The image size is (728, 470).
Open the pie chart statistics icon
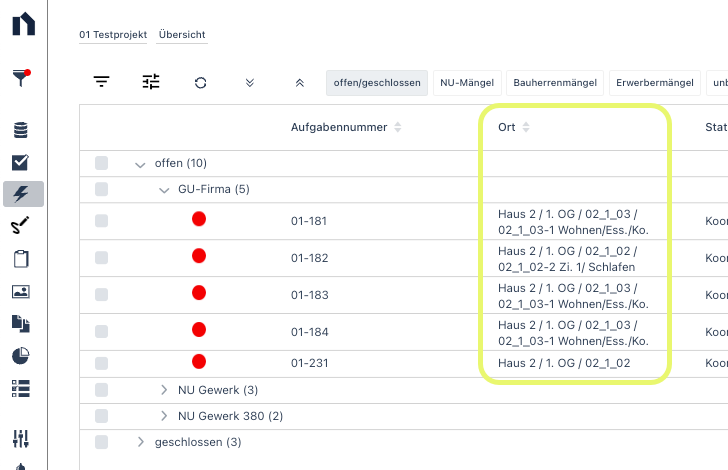click(x=21, y=356)
